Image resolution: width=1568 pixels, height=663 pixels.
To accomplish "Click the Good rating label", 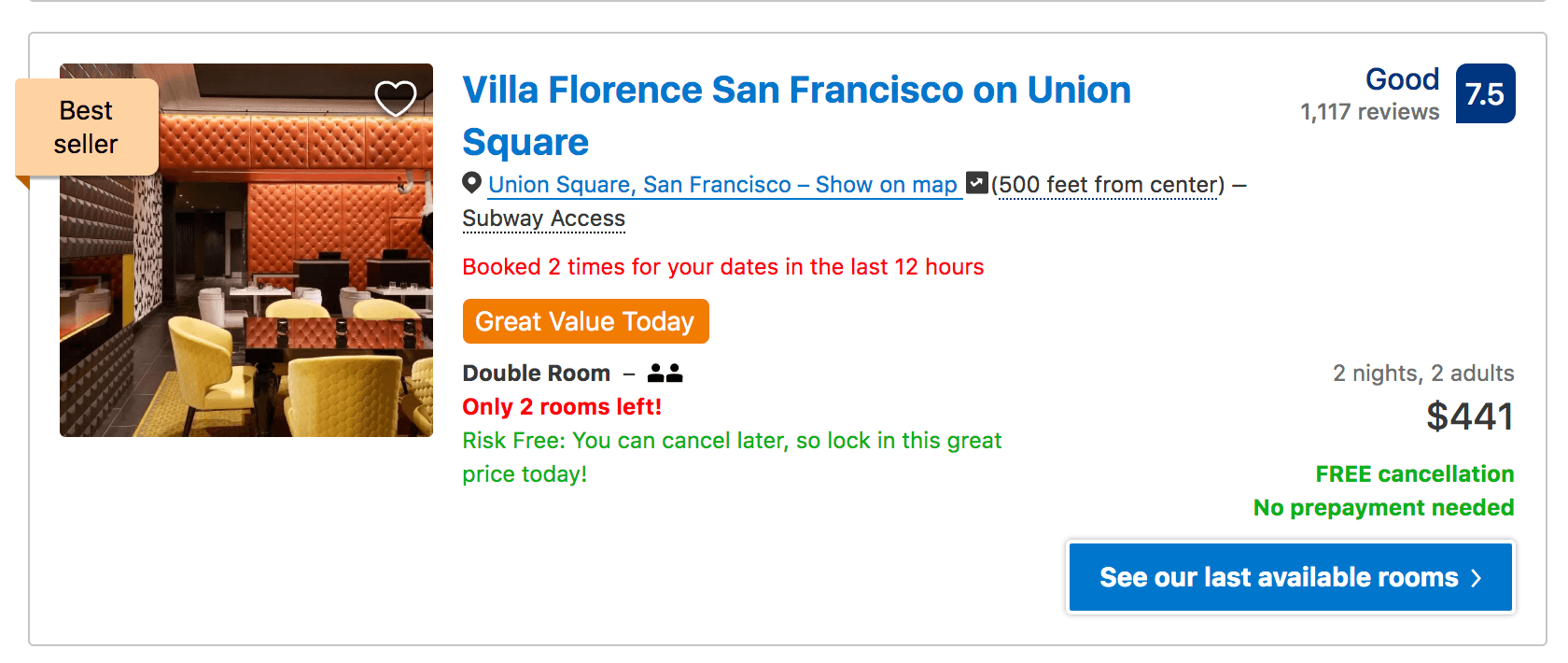I will (1402, 79).
